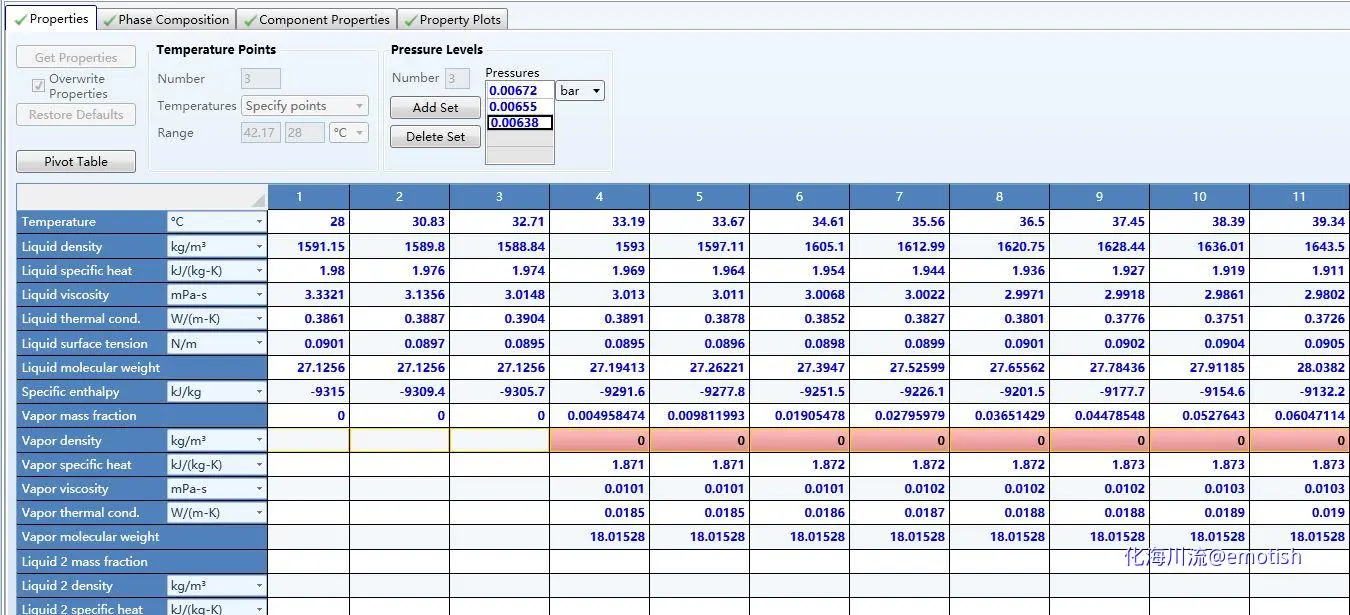Click the Temperature row header

[92, 222]
